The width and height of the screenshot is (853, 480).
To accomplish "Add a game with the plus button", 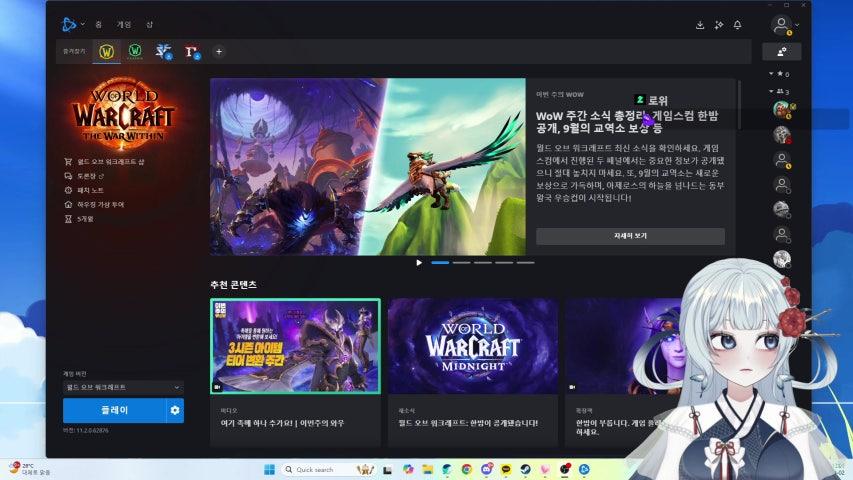I will [x=219, y=52].
